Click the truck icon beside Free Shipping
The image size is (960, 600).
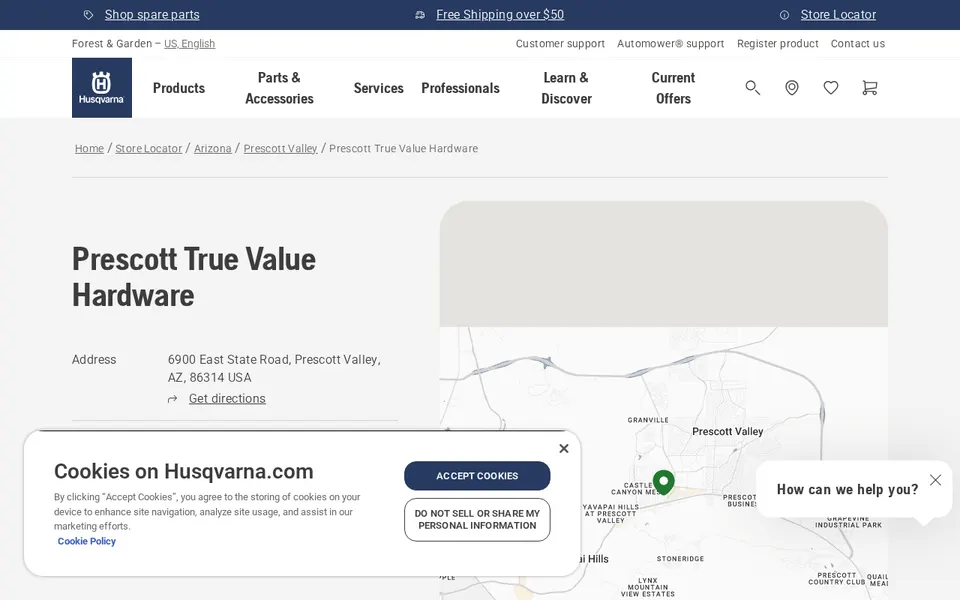[x=420, y=15]
